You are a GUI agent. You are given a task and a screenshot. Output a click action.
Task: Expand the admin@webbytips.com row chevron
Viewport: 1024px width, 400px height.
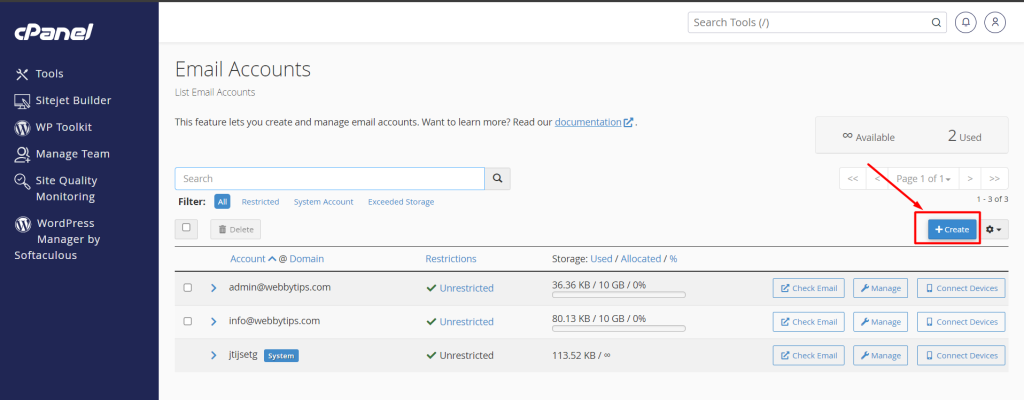(213, 288)
